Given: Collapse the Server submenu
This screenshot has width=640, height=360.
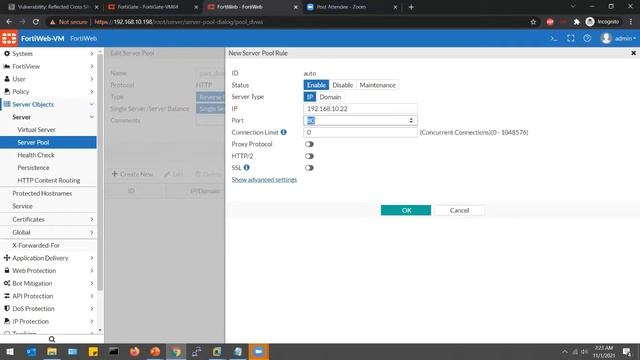Looking at the screenshot, I should (48, 117).
